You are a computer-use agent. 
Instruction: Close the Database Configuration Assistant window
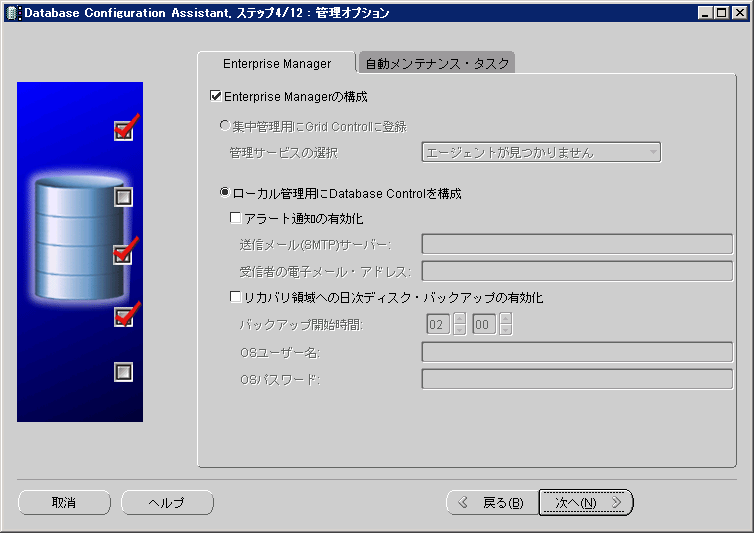point(739,13)
